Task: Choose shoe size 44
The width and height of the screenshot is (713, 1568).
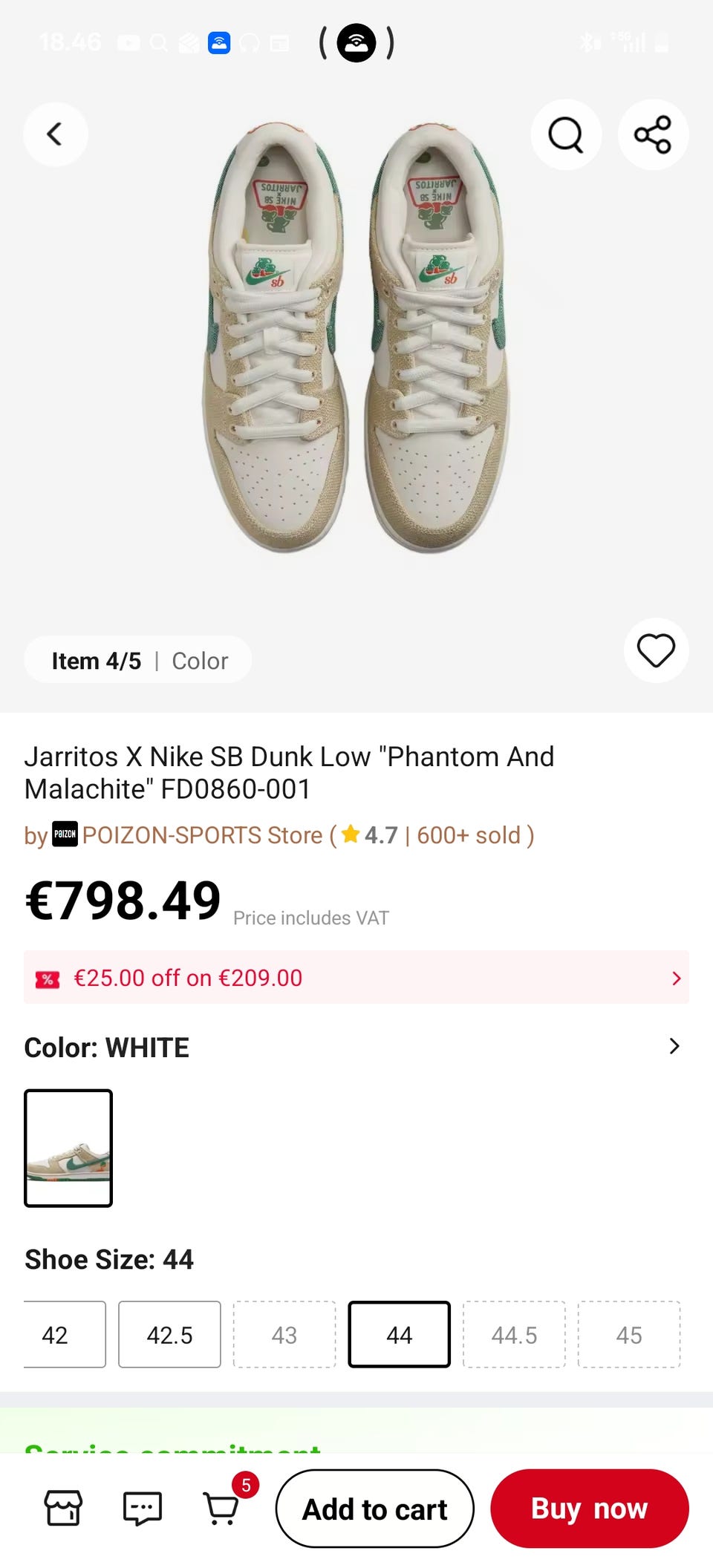Action: click(x=399, y=1334)
